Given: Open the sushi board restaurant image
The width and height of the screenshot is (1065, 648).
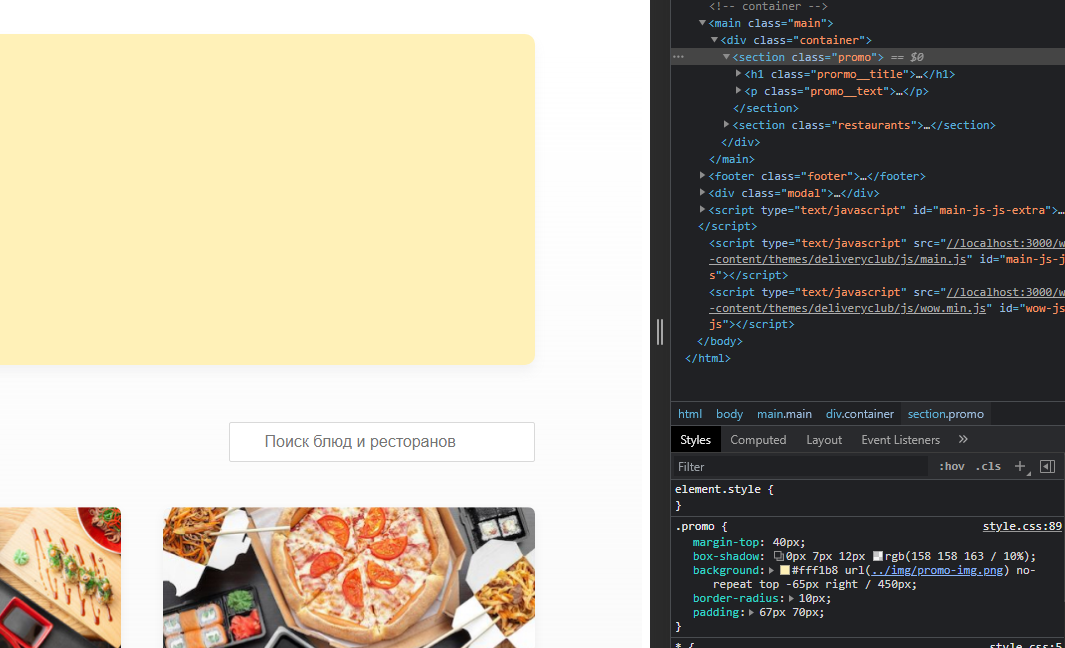Looking at the screenshot, I should [x=60, y=577].
